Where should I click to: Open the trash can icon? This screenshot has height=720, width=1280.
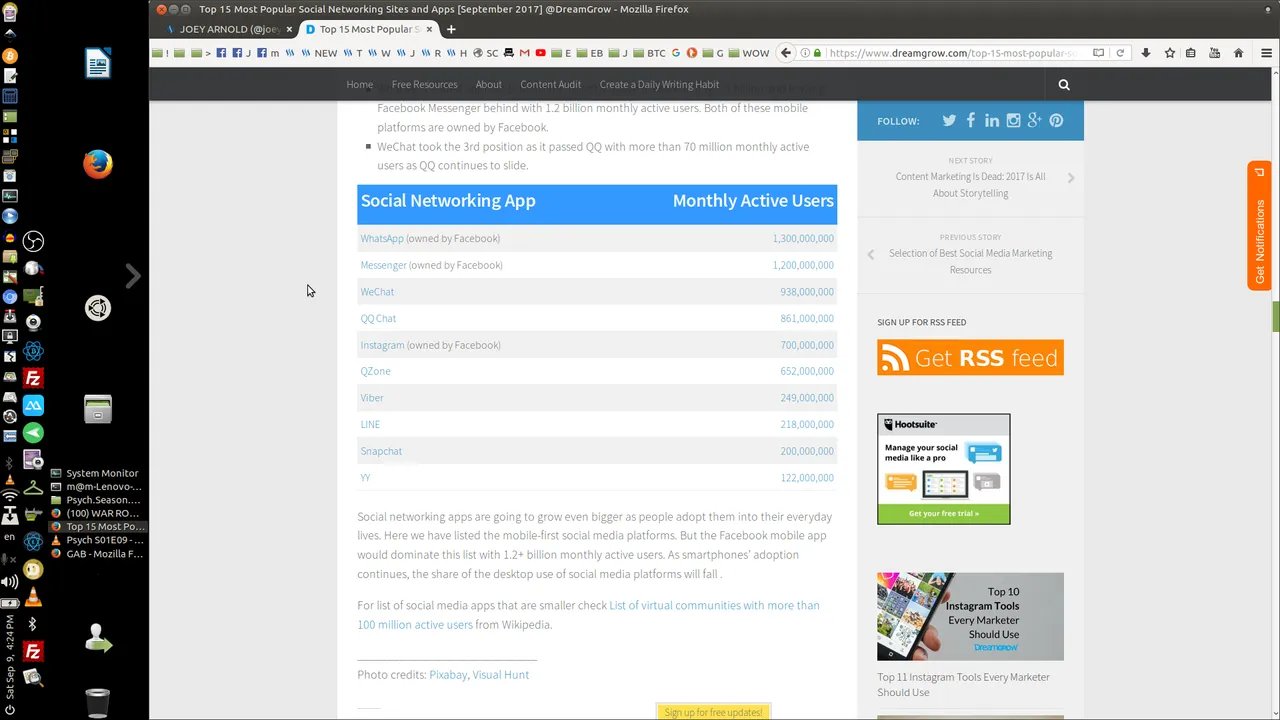pyautogui.click(x=98, y=703)
